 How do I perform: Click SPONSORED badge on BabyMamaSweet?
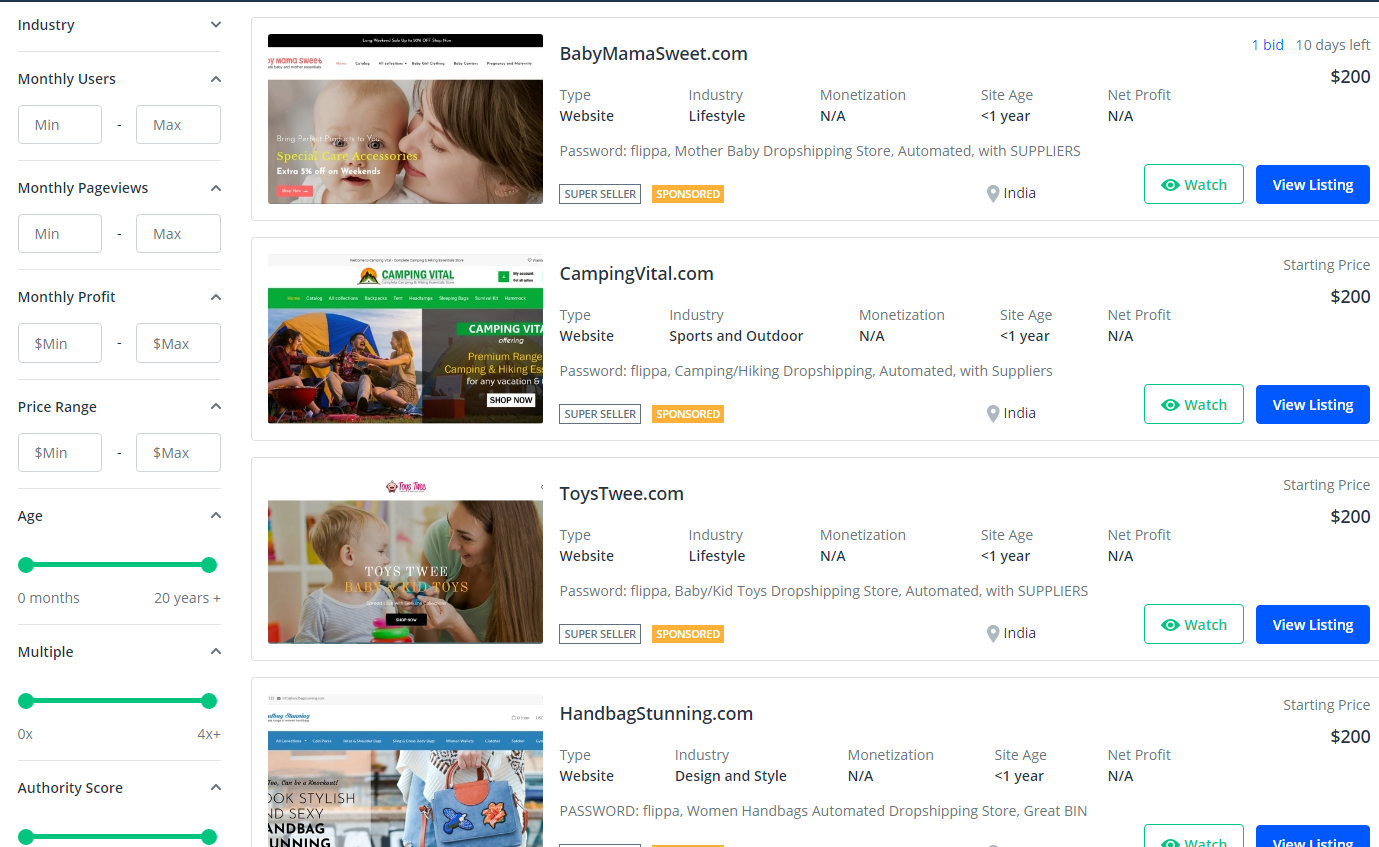coord(688,194)
